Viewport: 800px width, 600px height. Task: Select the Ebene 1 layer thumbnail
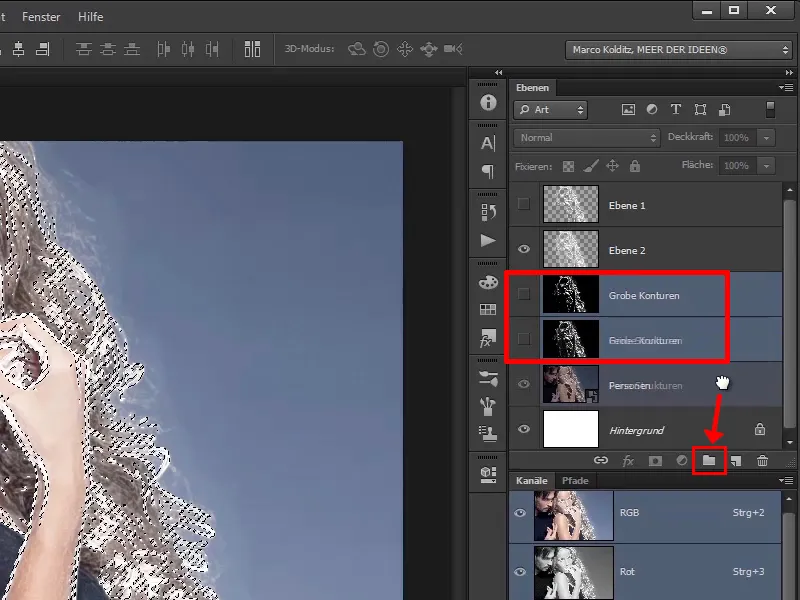tap(570, 204)
